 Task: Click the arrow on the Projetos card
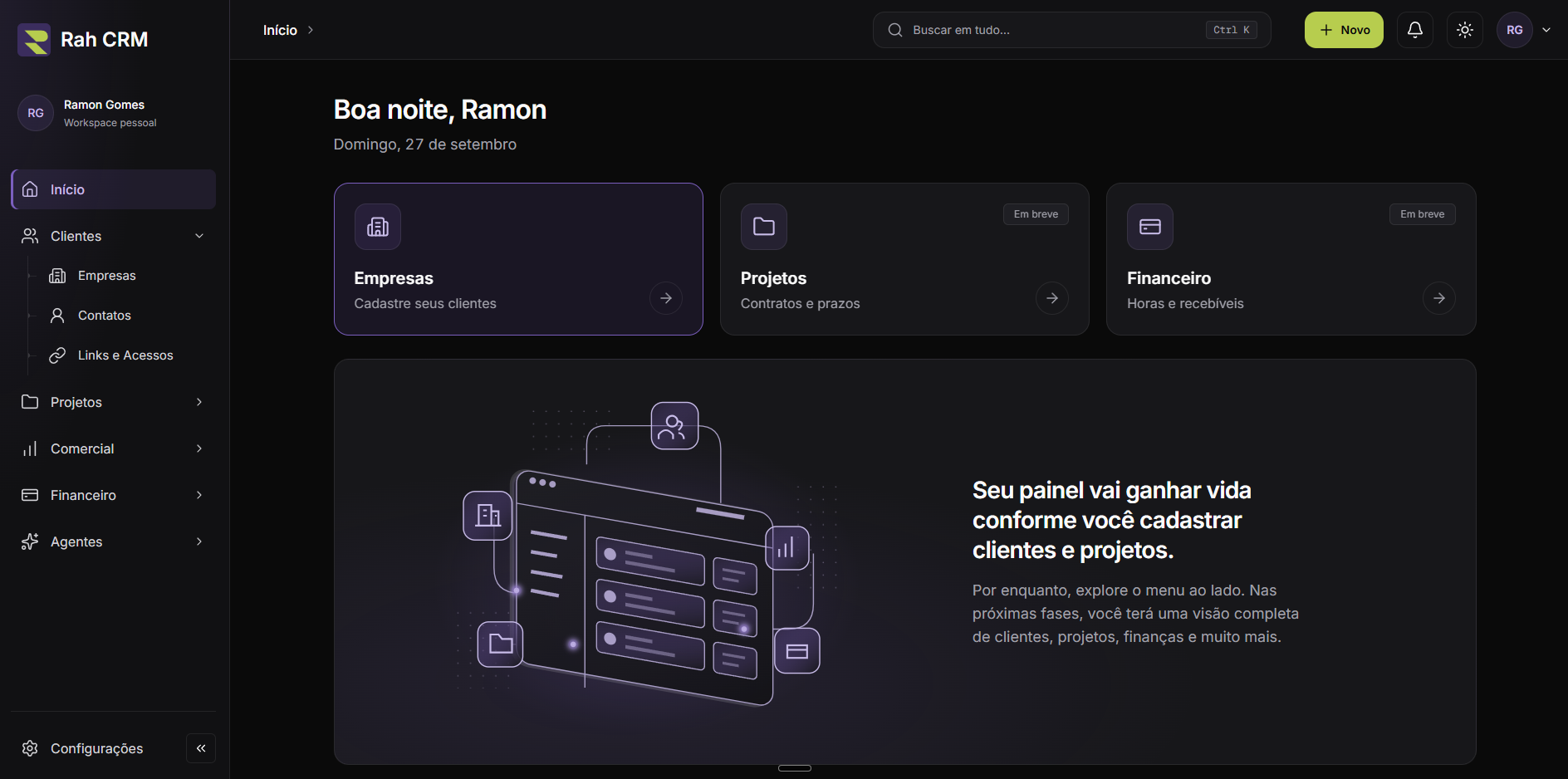(x=1052, y=298)
